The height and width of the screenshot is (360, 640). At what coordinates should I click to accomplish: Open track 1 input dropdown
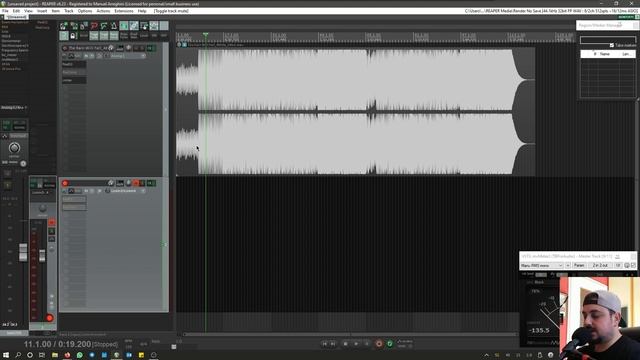click(x=128, y=56)
